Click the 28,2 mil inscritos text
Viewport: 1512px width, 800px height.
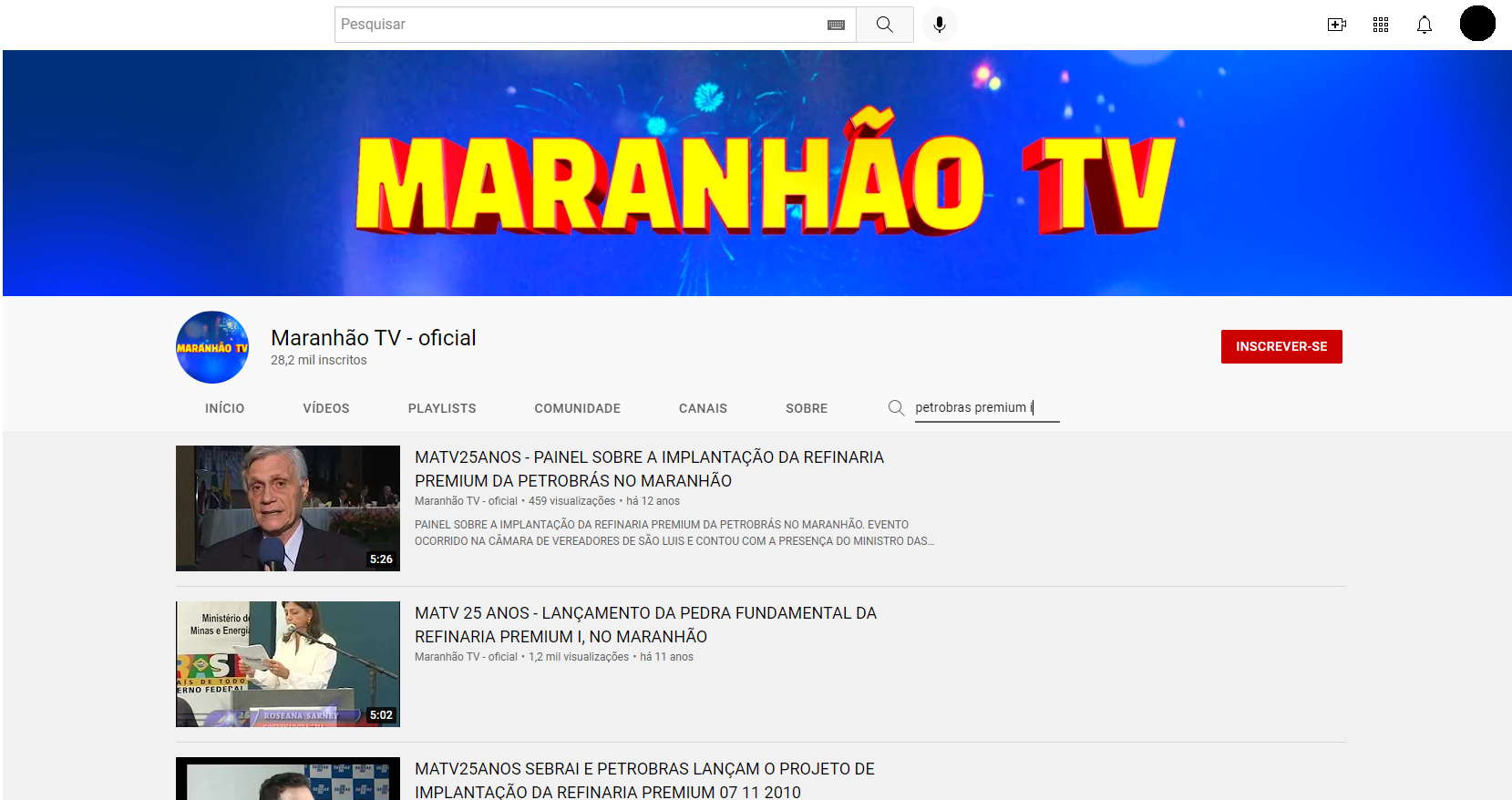pyautogui.click(x=319, y=361)
